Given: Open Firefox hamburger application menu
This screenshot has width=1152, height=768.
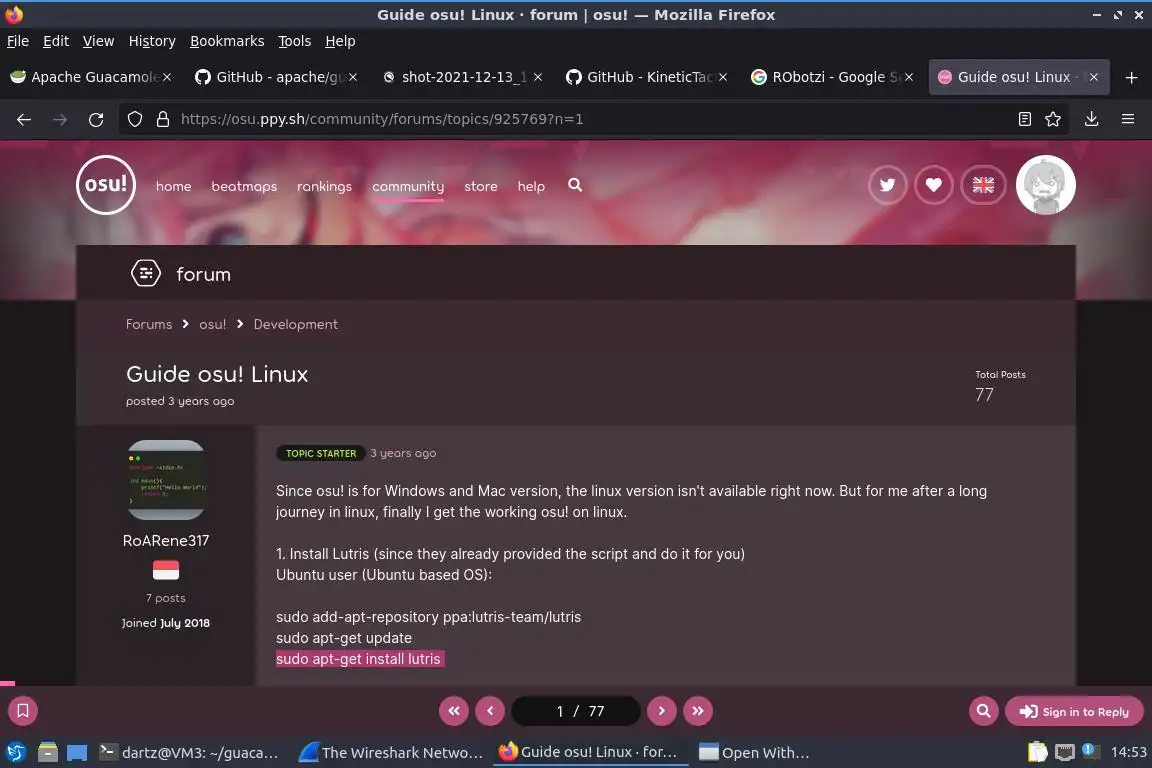Looking at the screenshot, I should pyautogui.click(x=1128, y=119).
